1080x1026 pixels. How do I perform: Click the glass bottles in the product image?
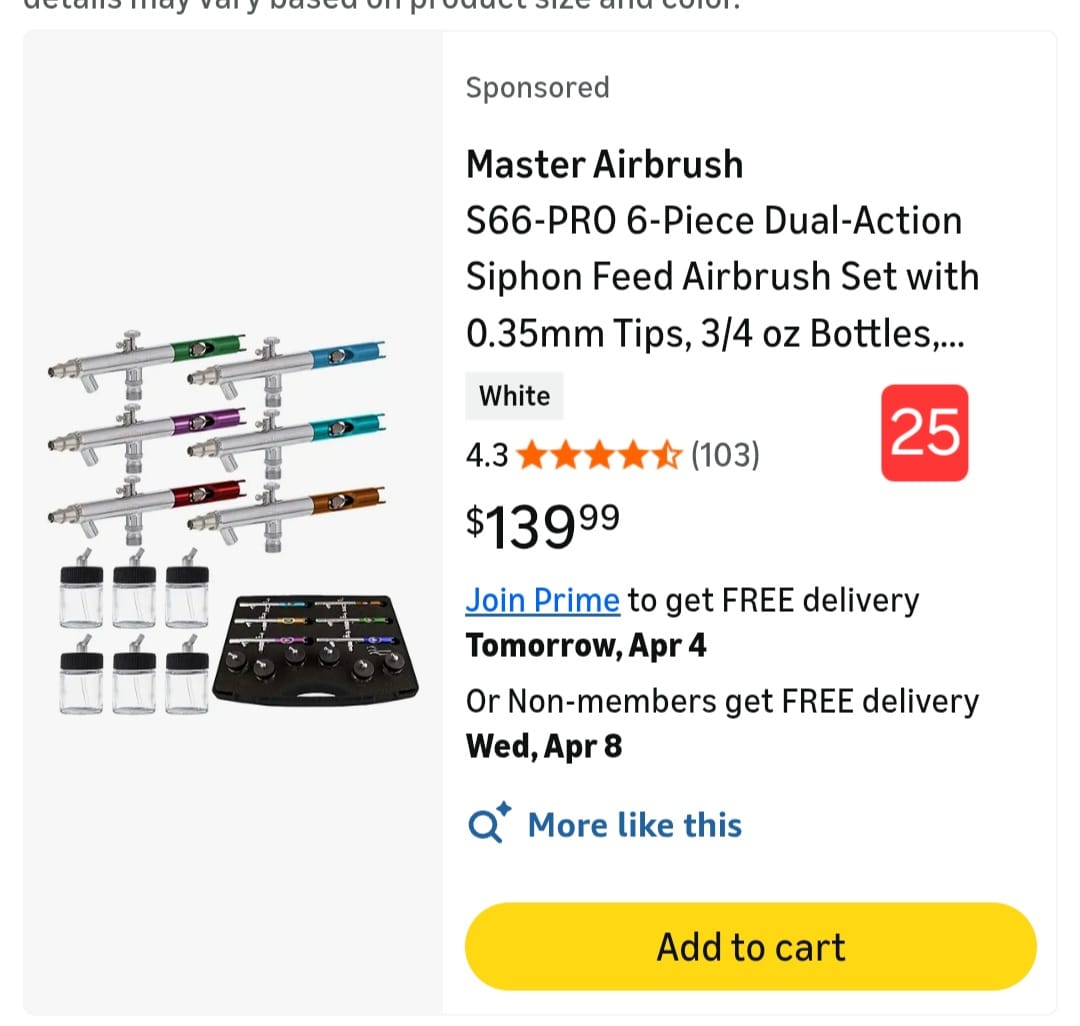(134, 638)
